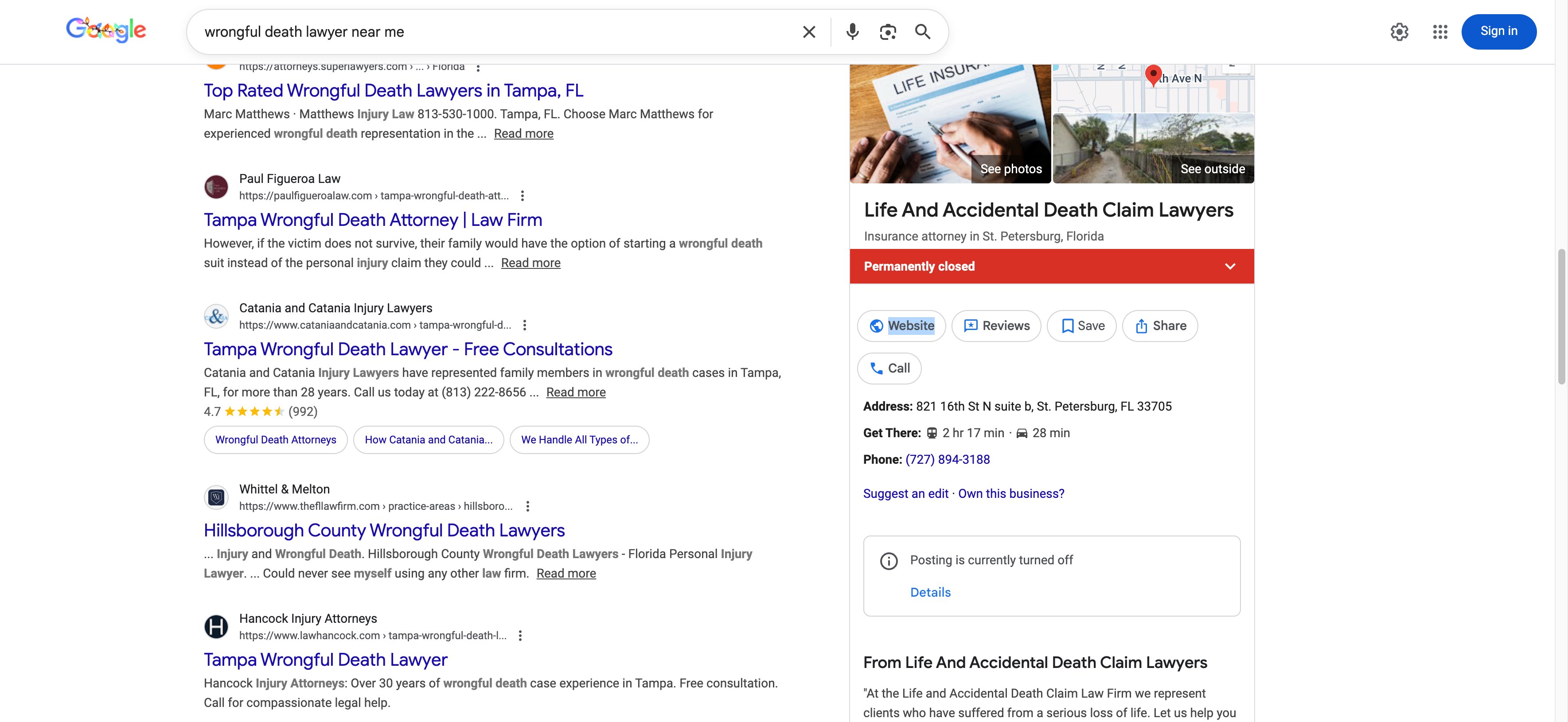Viewport: 1568px width, 722px height.
Task: Expand the Permanently closed banner chevron
Action: click(x=1229, y=266)
